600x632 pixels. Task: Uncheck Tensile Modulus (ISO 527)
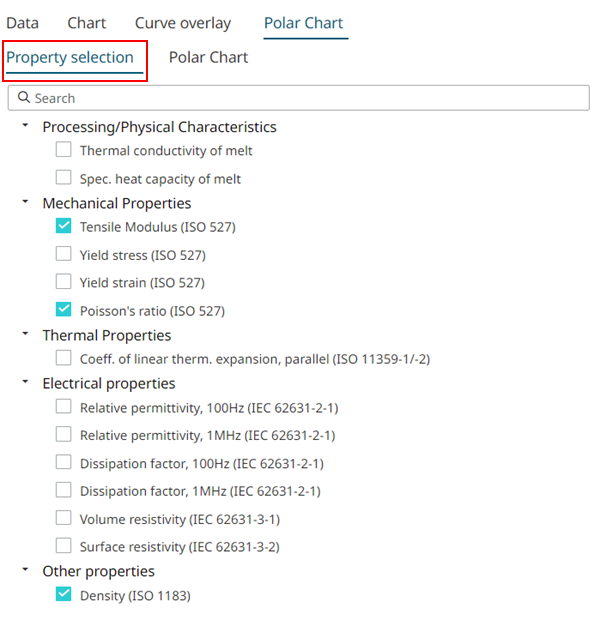click(64, 227)
